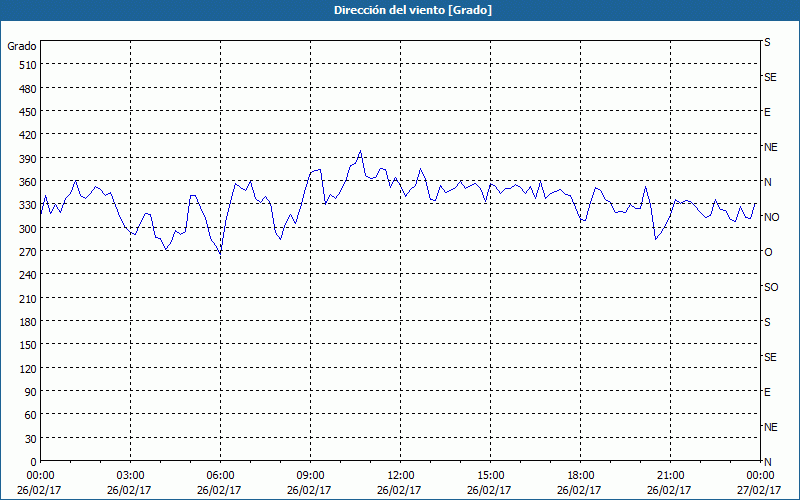Viewport: 800px width, 500px height.
Task: Click the NE compass label level with 30
Action: (x=770, y=427)
